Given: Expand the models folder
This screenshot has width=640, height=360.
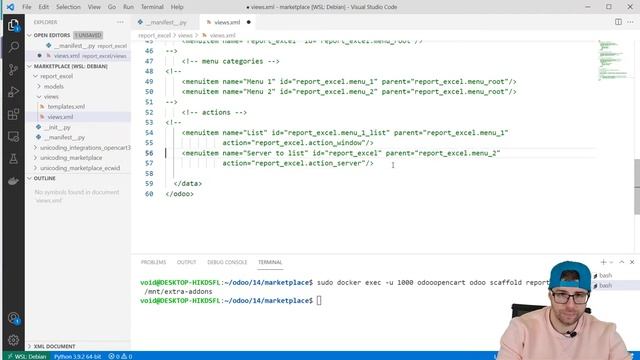Looking at the screenshot, I should pos(39,87).
